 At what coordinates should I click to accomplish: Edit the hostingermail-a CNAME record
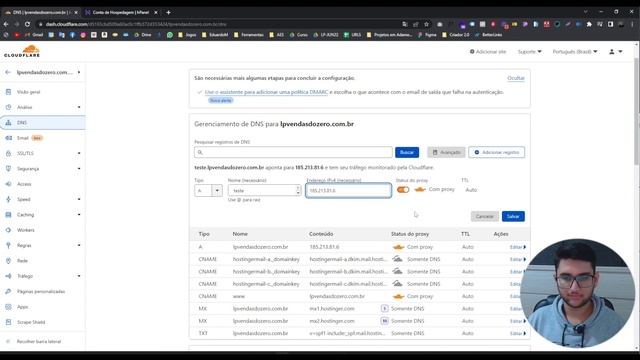(518, 259)
